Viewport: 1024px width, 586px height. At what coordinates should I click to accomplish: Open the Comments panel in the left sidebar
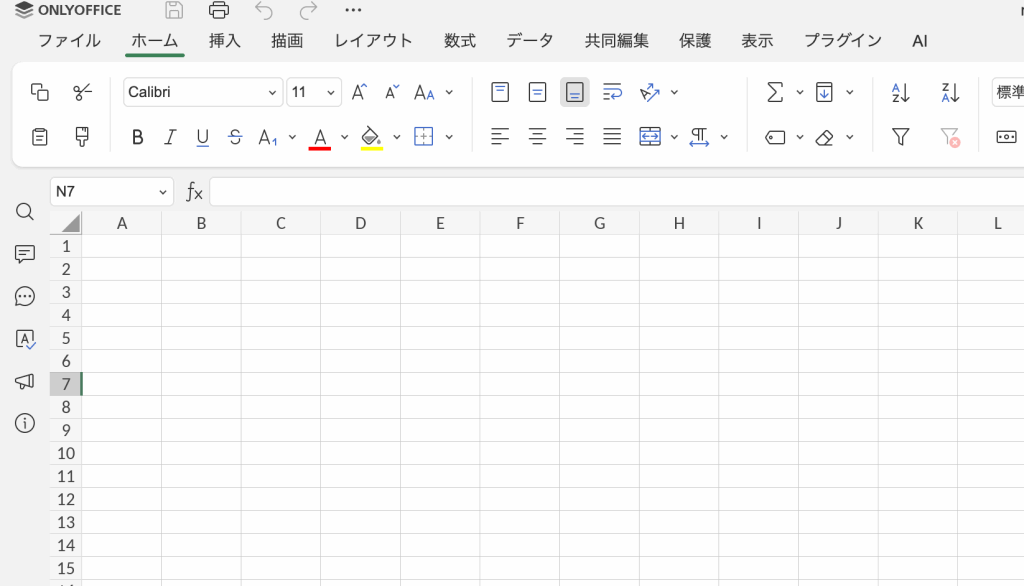25,254
